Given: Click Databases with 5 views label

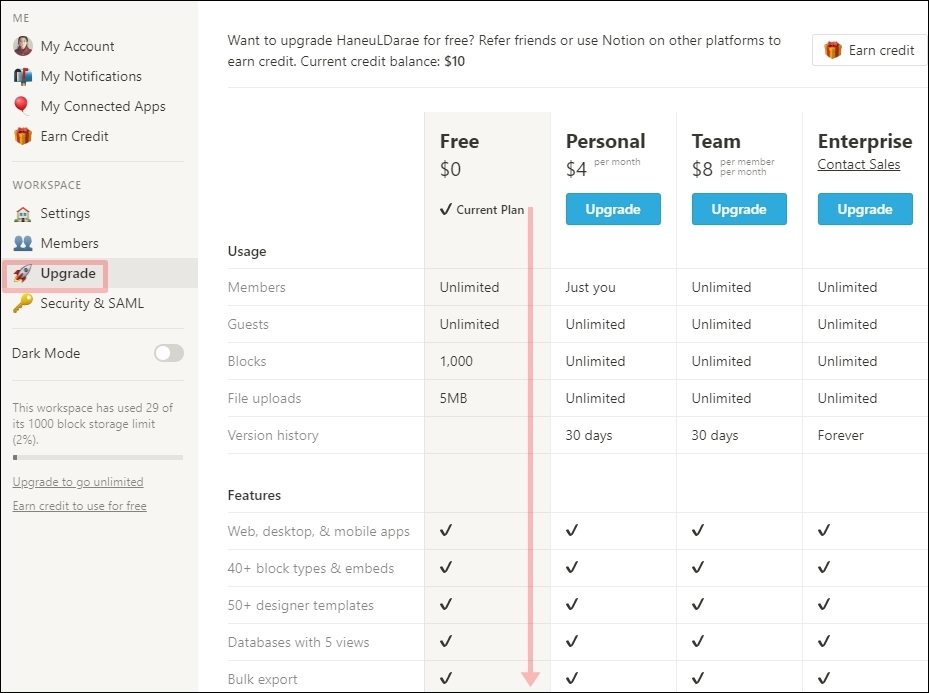Looking at the screenshot, I should tap(298, 642).
